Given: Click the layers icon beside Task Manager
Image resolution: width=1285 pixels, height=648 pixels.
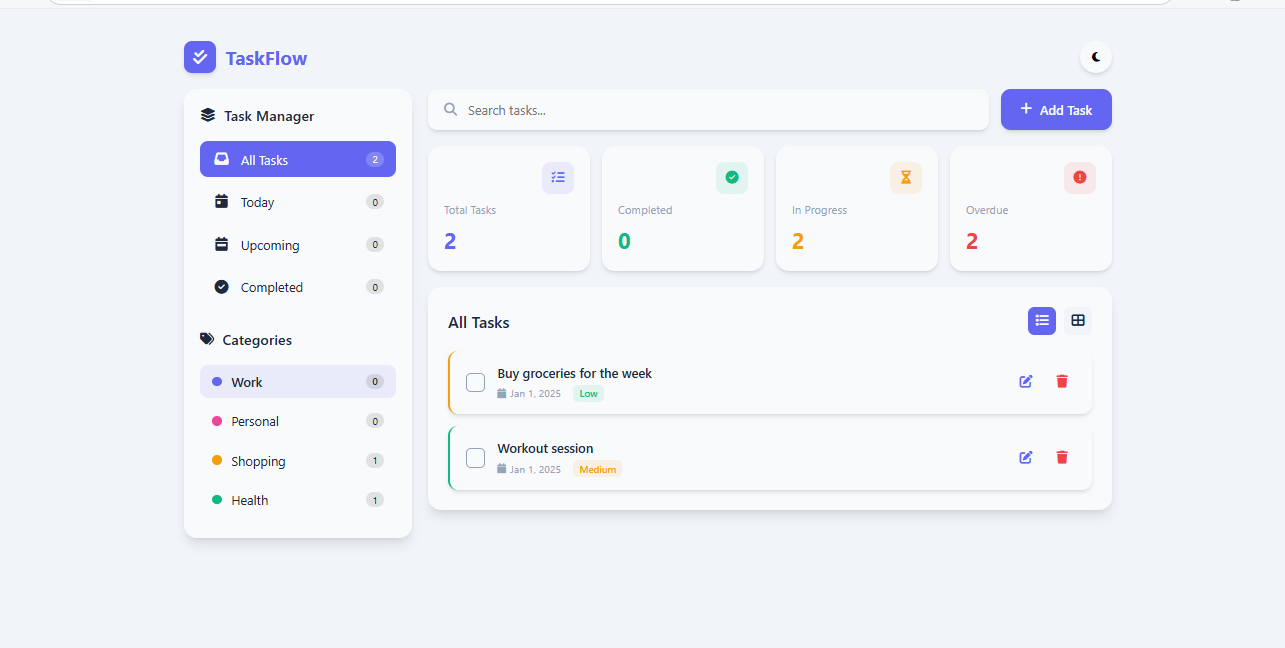Looking at the screenshot, I should tap(208, 115).
